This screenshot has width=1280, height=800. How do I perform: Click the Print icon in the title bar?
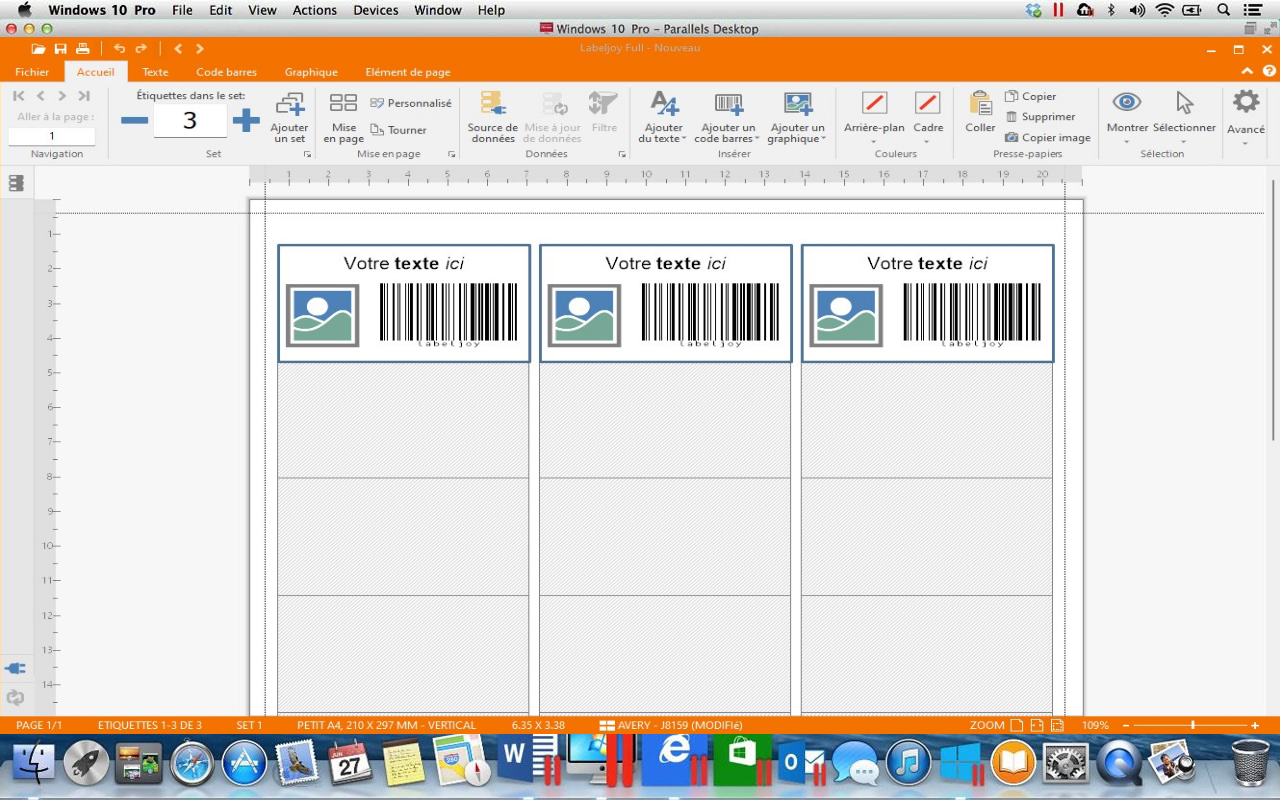[x=83, y=48]
